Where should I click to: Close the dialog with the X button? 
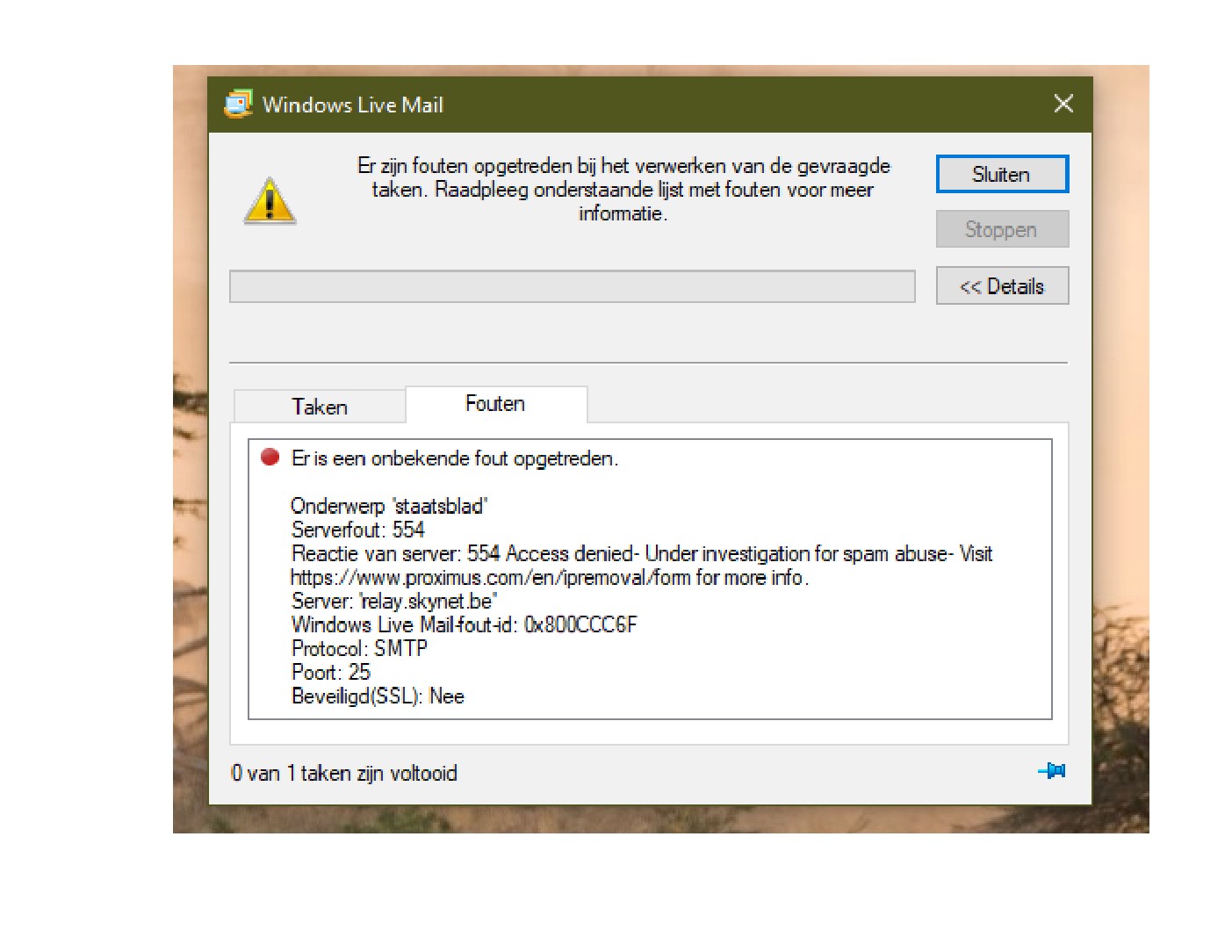click(1063, 104)
